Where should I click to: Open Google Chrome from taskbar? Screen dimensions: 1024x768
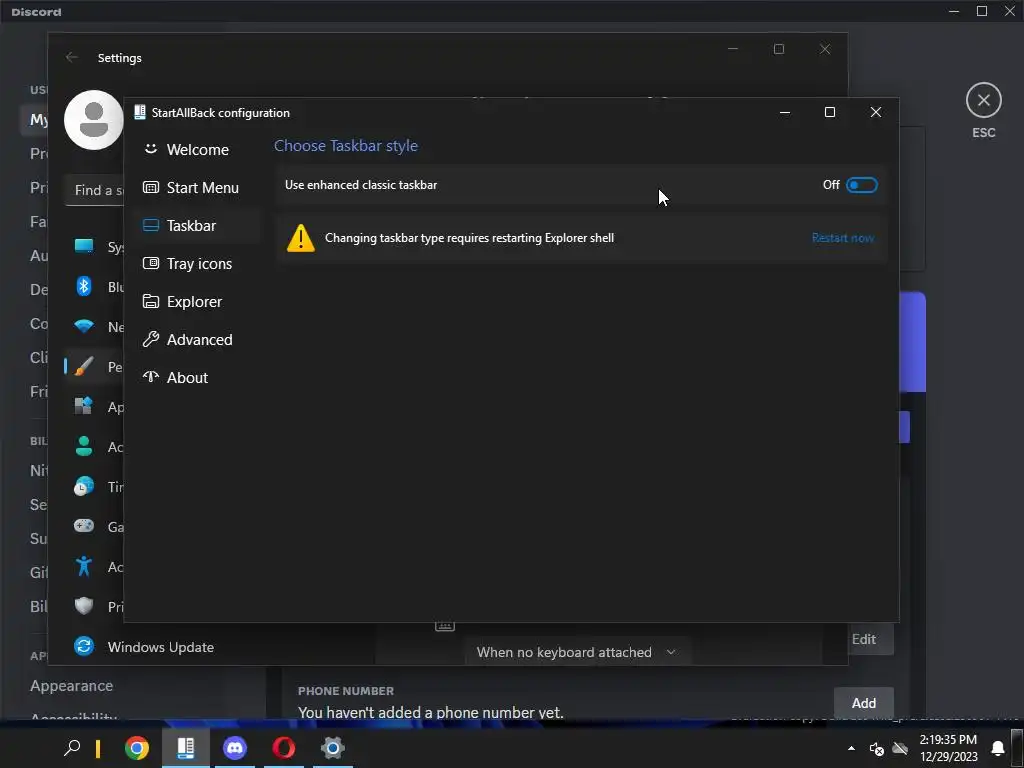tap(136, 748)
